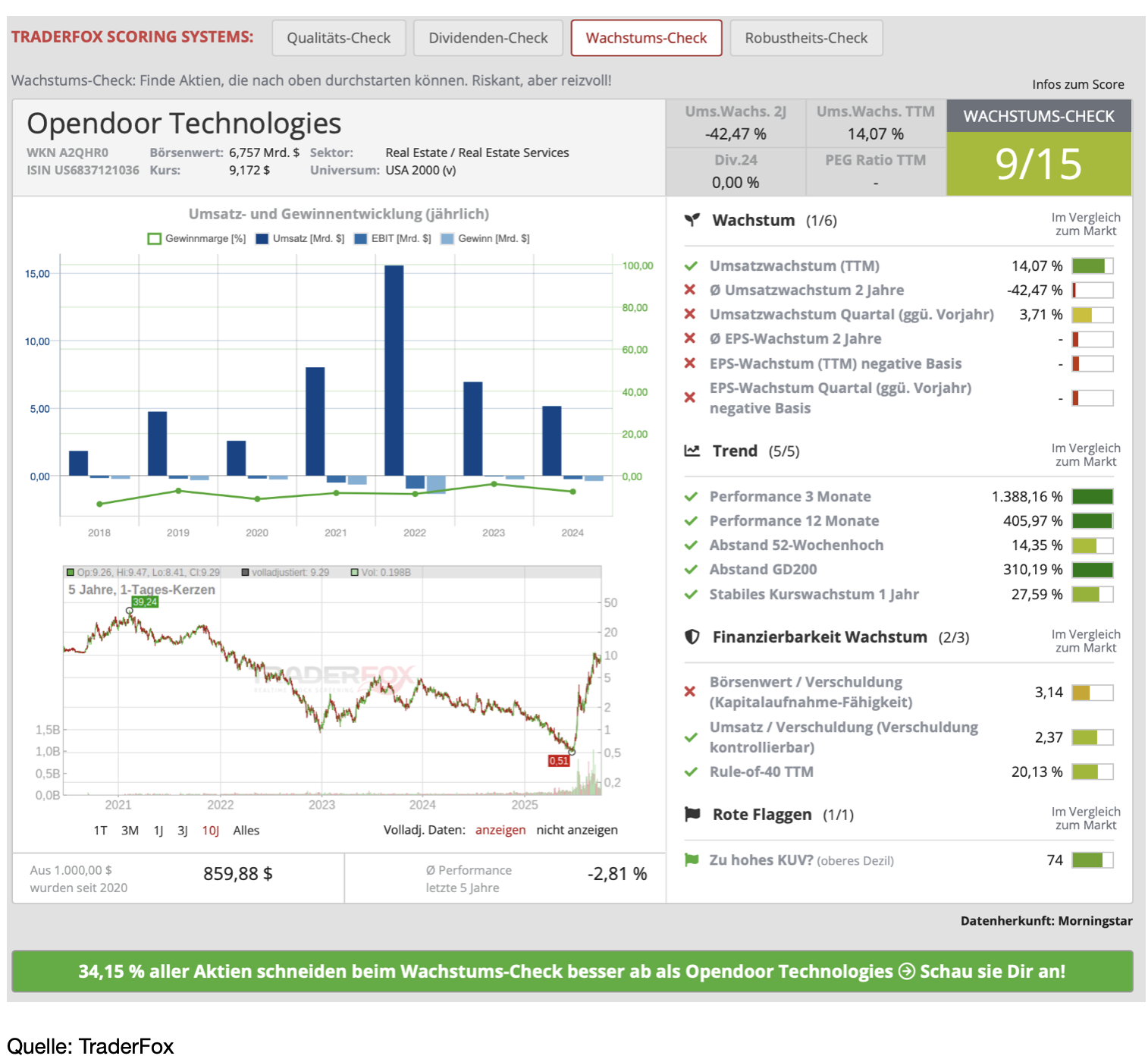
Task: Click 'nicht anzeigen' for Volladj. Daten
Action: tap(576, 830)
